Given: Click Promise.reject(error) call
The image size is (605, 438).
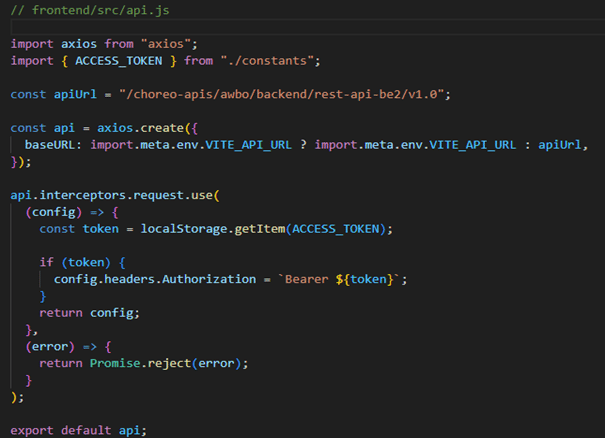Looking at the screenshot, I should pyautogui.click(x=165, y=363).
